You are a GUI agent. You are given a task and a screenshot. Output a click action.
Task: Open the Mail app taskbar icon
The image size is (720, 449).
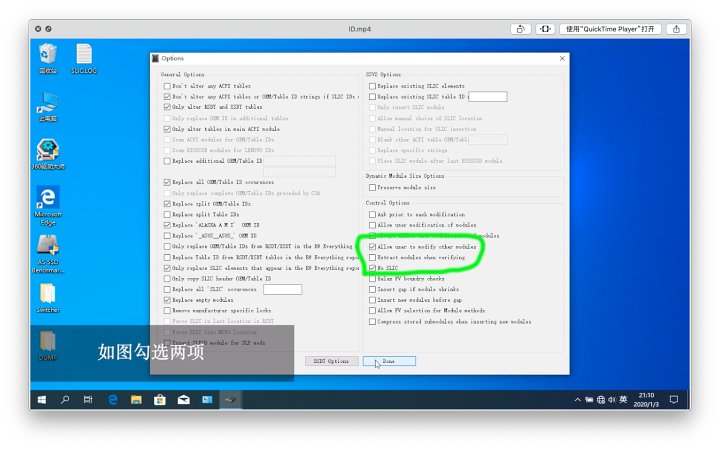click(184, 399)
